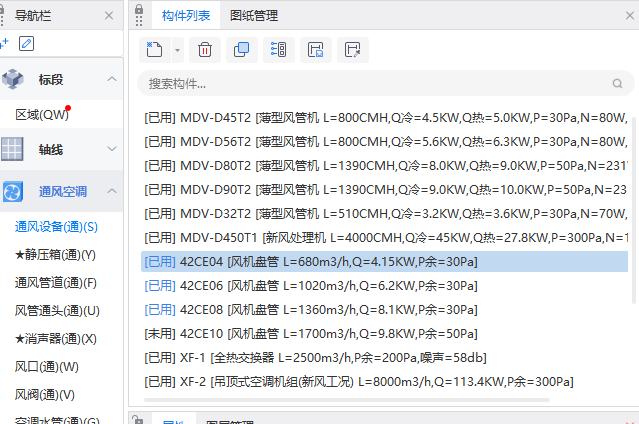The height and width of the screenshot is (424, 639).
Task: Select 42CE08 风机盘管 row
Action: (384, 310)
